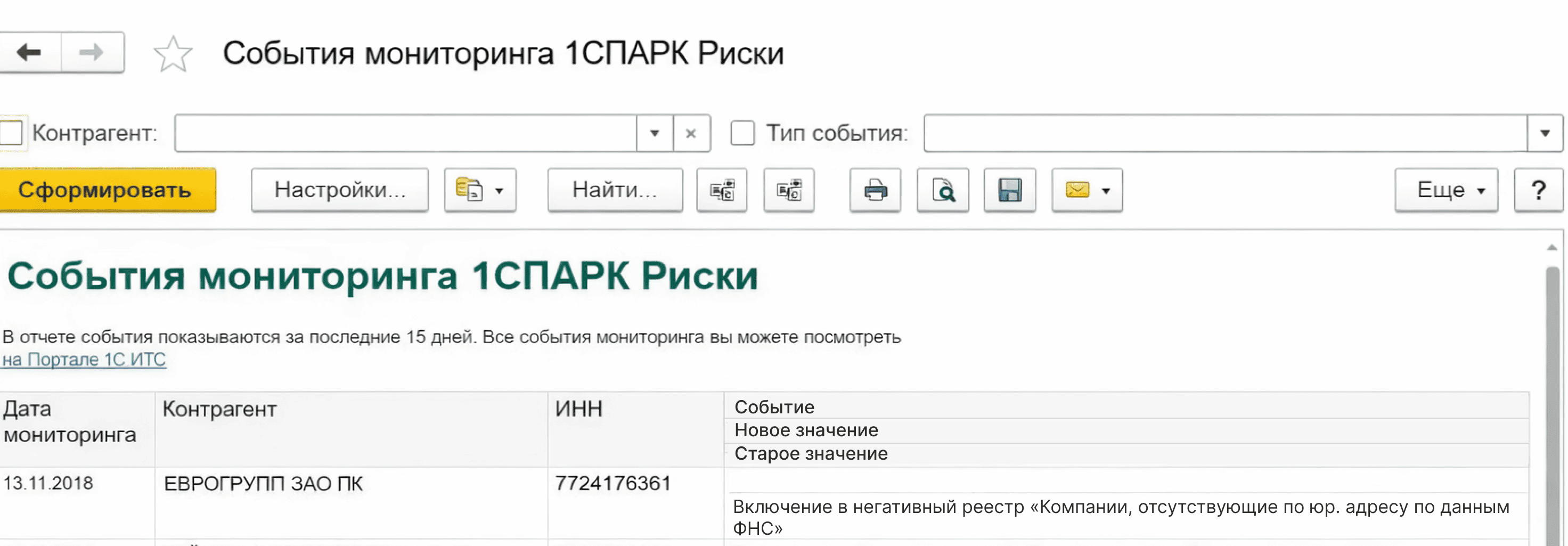This screenshot has height=546, width=1568.
Task: Expand the Тип события dropdown list
Action: (x=1545, y=133)
